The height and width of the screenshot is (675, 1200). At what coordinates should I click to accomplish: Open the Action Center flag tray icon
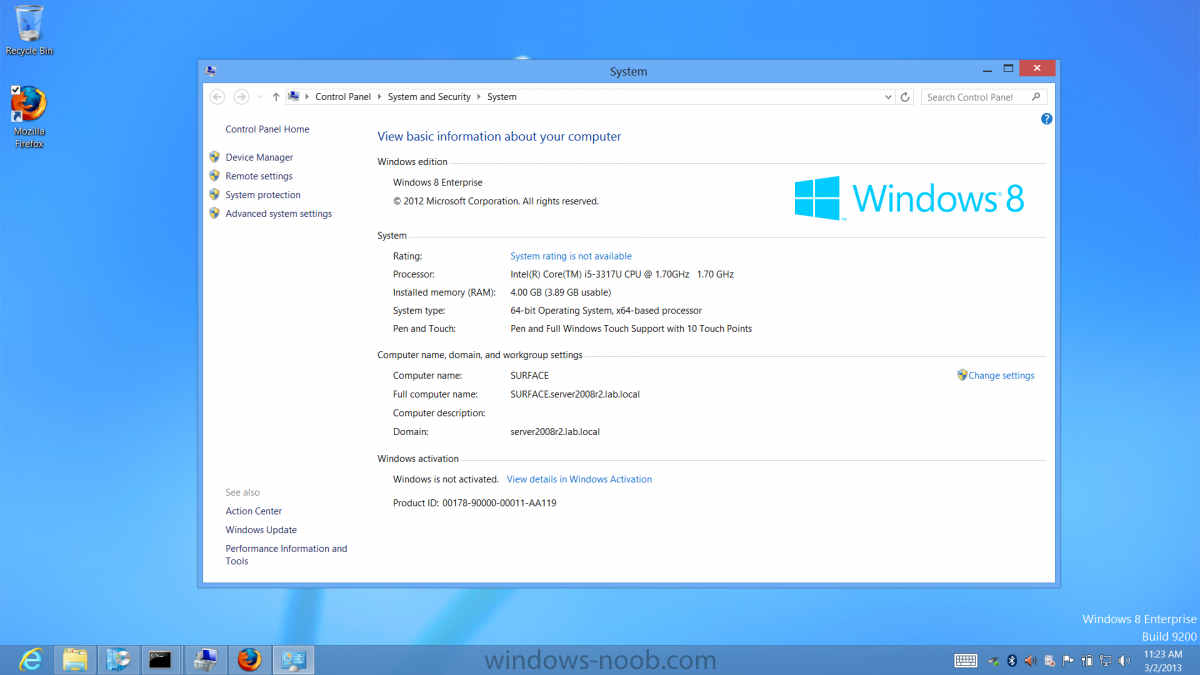1068,660
